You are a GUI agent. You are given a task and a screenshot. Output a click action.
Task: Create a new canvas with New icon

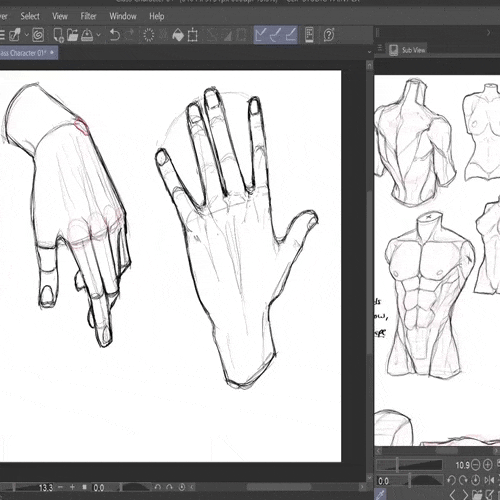(58, 35)
